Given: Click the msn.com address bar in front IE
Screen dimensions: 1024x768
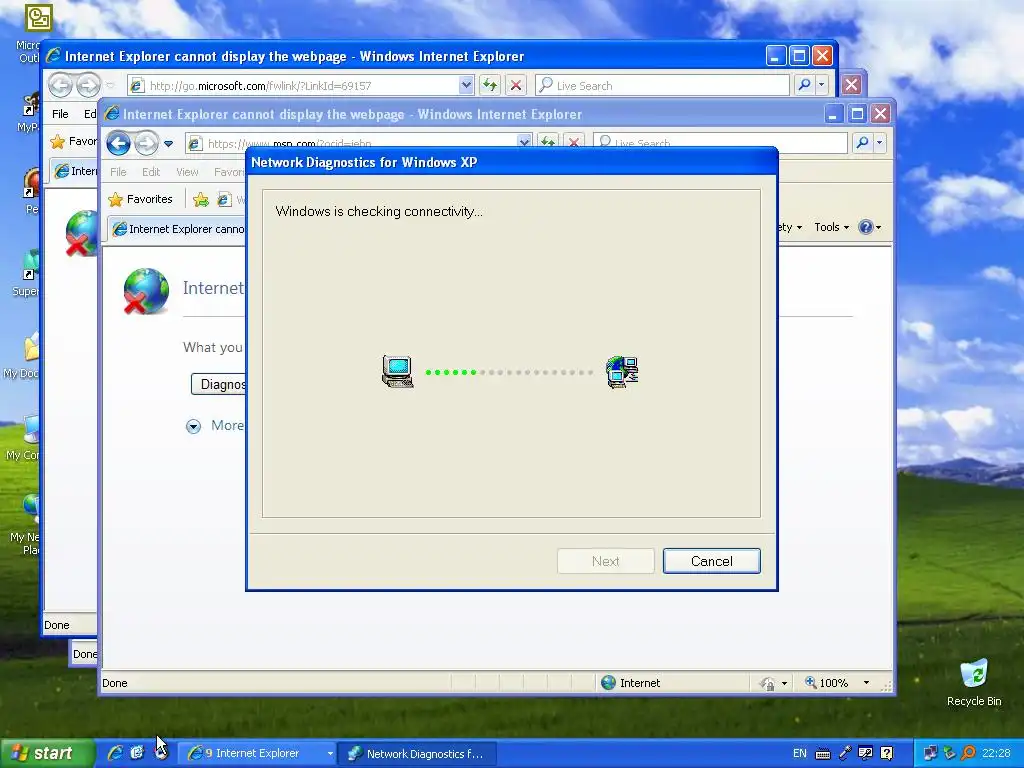Looking at the screenshot, I should 358,143.
